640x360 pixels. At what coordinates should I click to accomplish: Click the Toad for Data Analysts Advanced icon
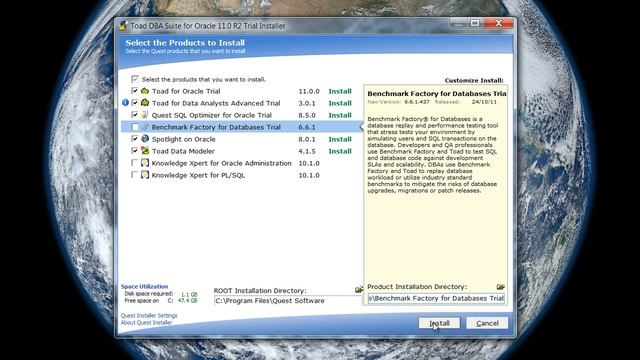[x=145, y=102]
